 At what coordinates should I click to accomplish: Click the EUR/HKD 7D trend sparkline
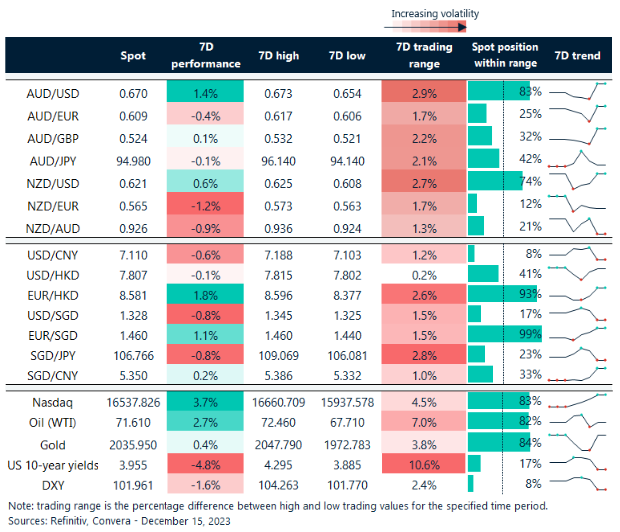coord(578,295)
